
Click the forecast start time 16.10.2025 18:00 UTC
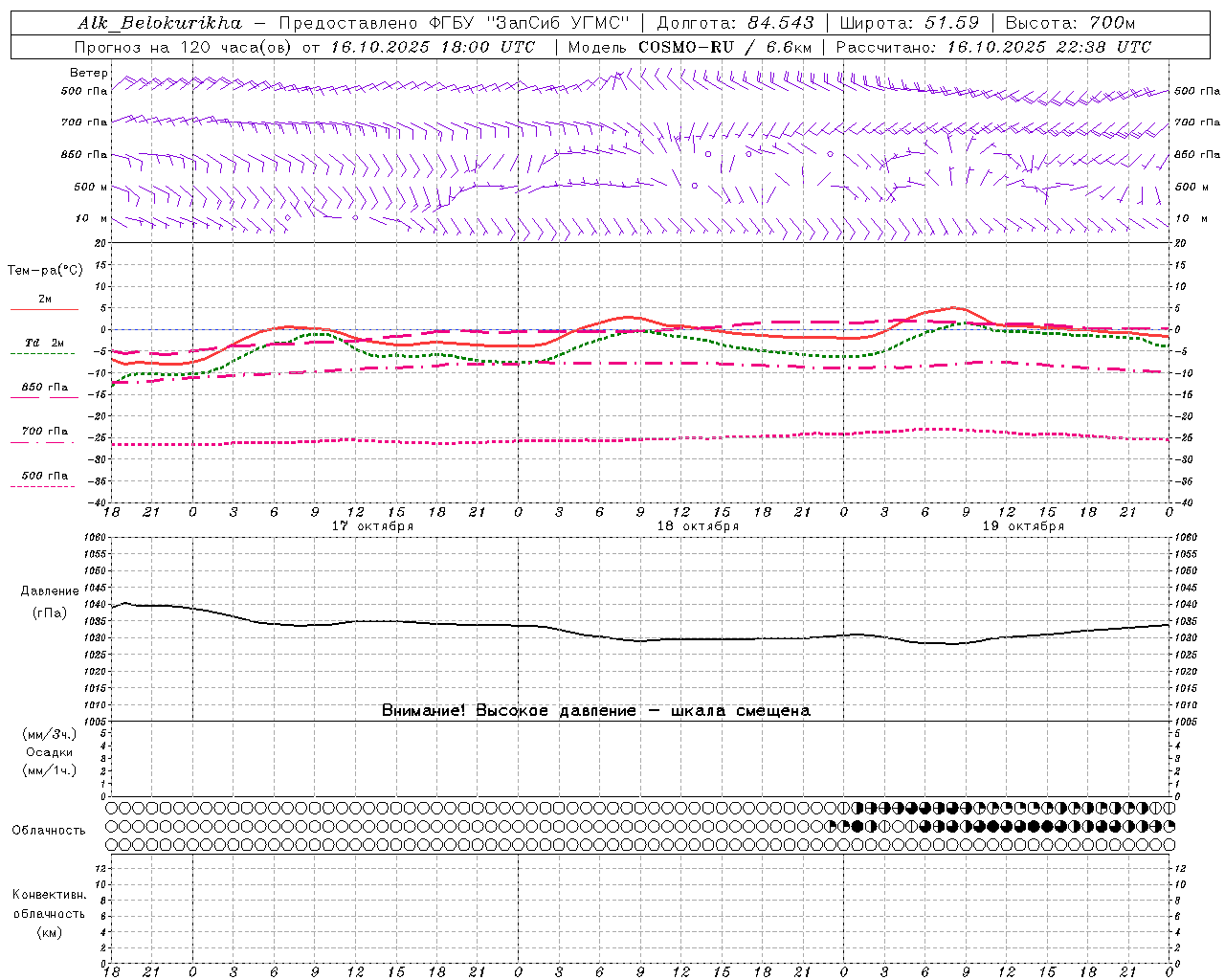[433, 47]
